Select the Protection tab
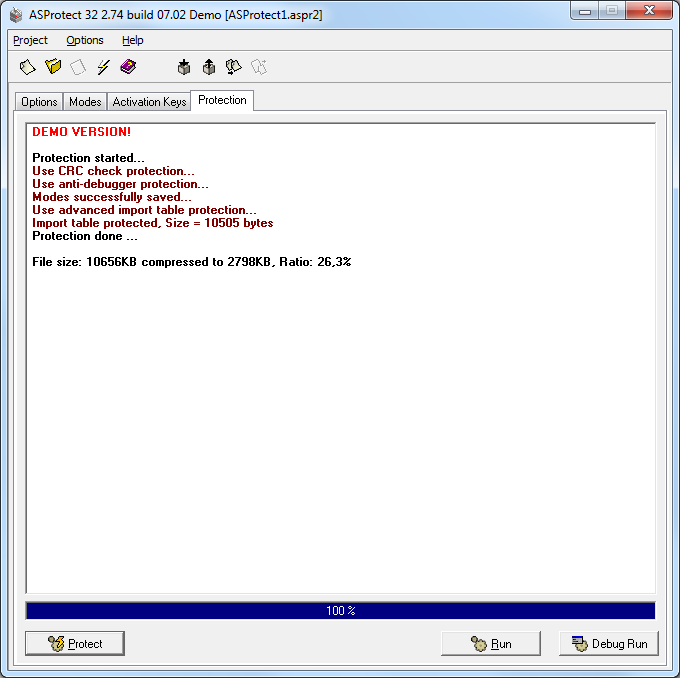The width and height of the screenshot is (680, 678). [222, 100]
